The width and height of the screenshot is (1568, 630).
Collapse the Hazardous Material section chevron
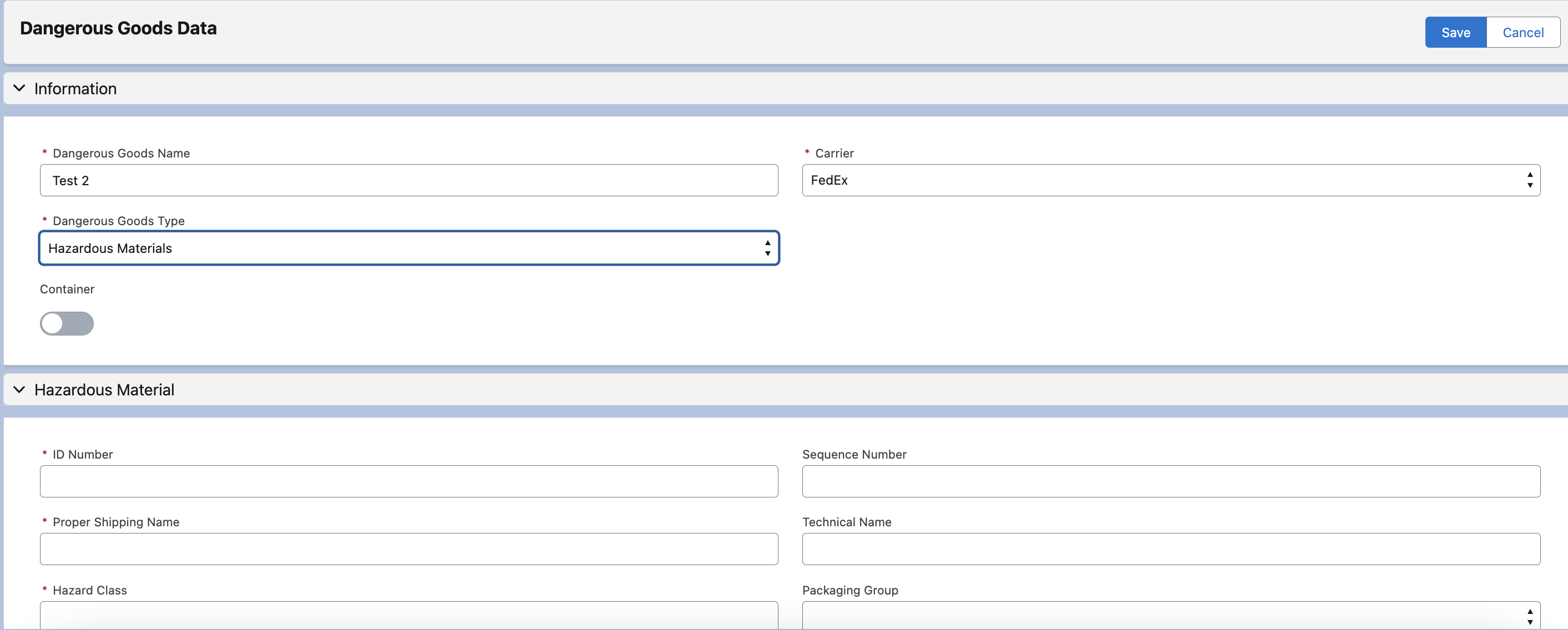point(19,390)
